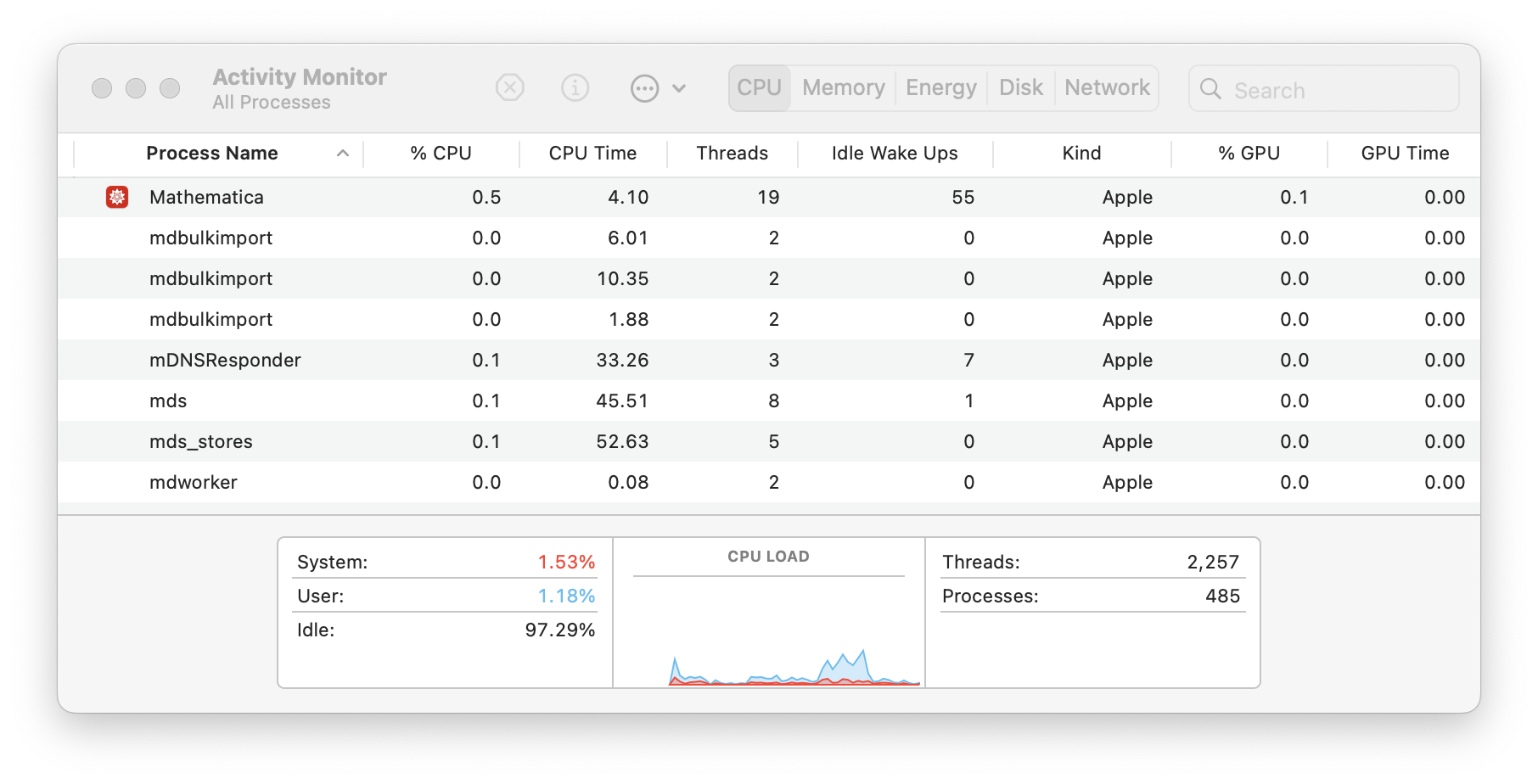Expand the more-actions dropdown chevron
This screenshot has width=1538, height=784.
[x=679, y=88]
